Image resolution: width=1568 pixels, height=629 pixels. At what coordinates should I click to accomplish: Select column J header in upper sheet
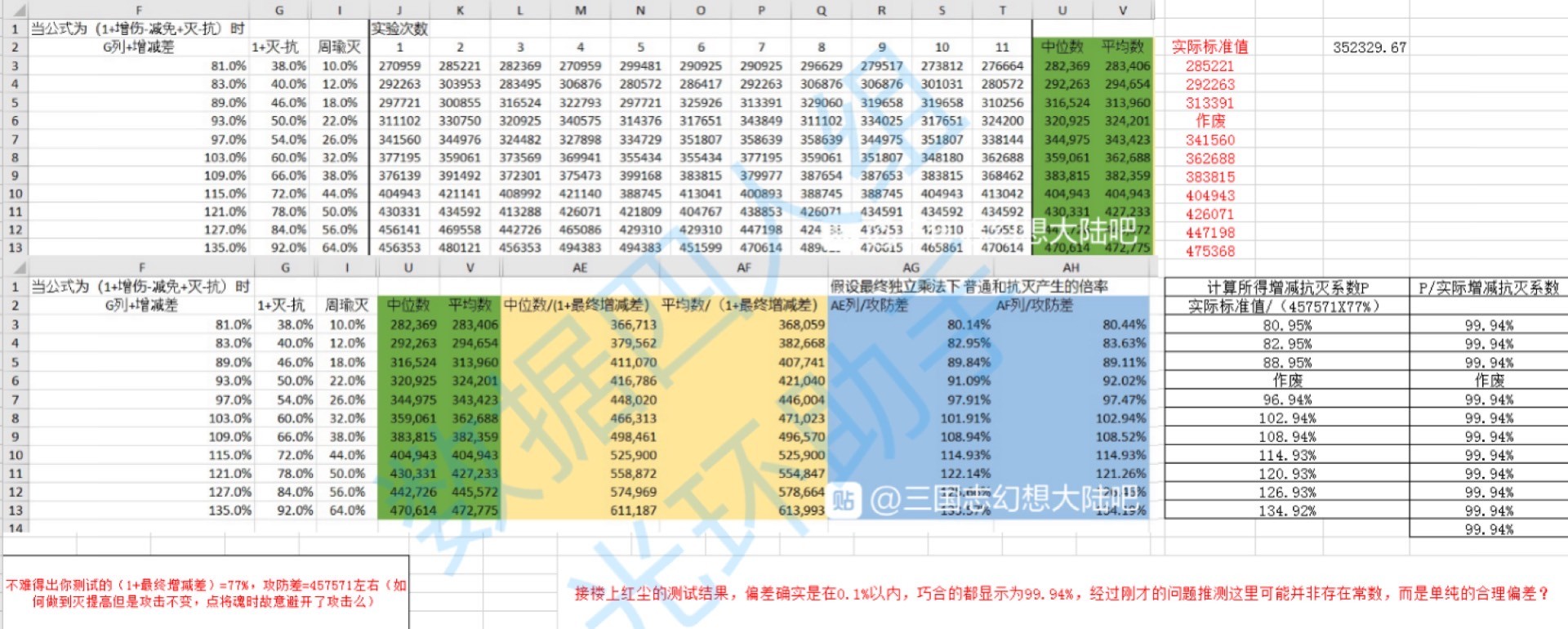coord(399,11)
